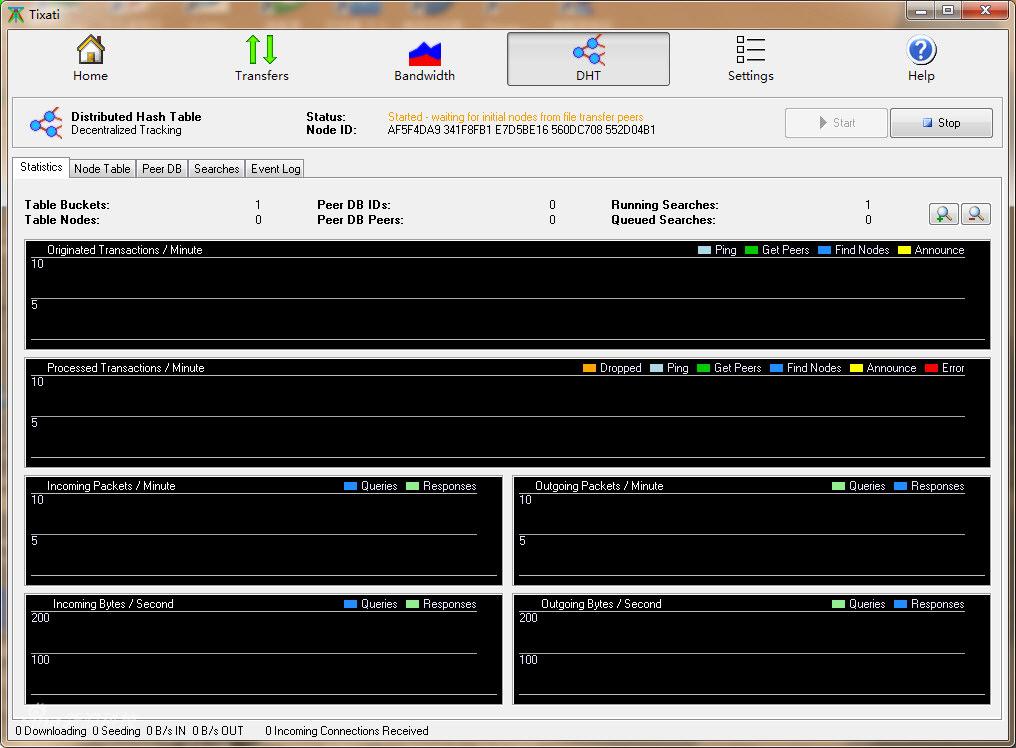Minimize the Tixati window
The image size is (1016, 748).
921,11
